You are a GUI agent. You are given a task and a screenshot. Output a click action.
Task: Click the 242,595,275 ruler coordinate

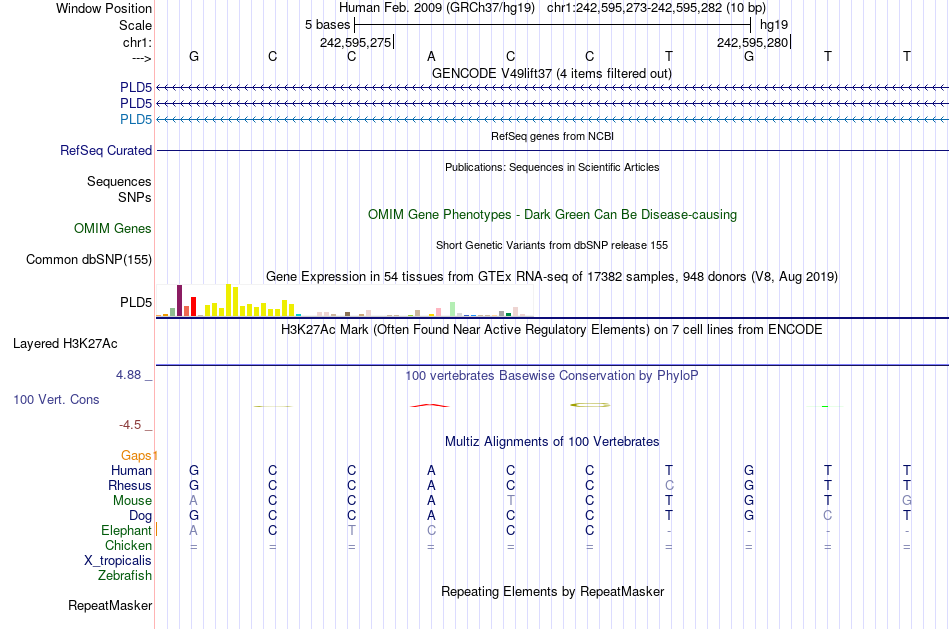click(x=355, y=42)
